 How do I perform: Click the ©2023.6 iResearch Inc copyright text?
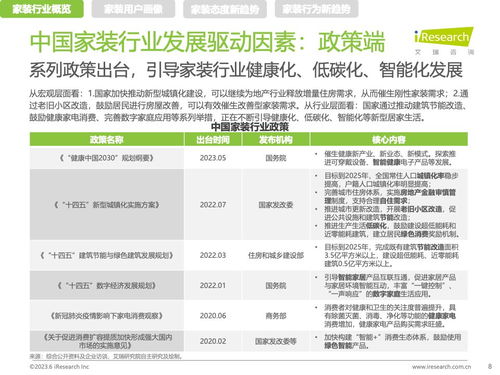tap(59, 367)
